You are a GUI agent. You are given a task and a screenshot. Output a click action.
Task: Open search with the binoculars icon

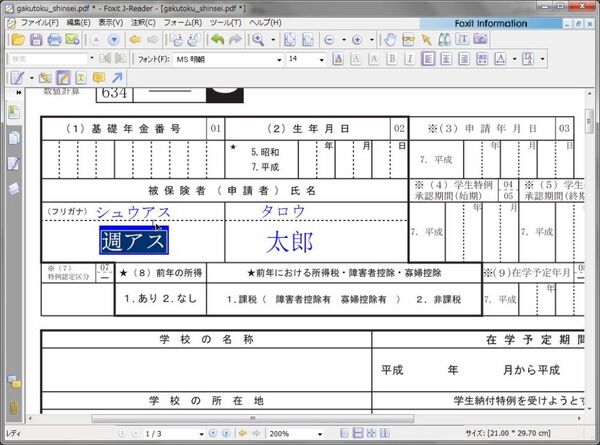coord(444,39)
